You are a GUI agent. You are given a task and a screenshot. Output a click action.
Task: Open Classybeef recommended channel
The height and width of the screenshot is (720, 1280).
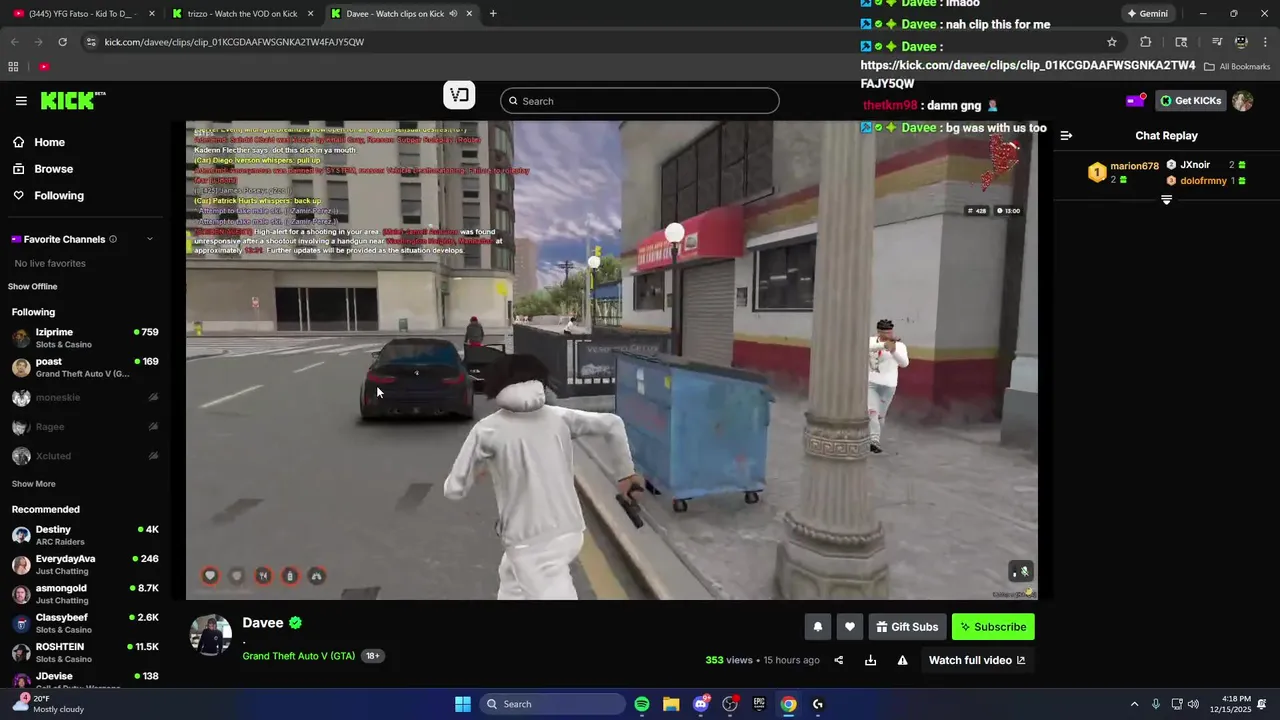tap(85, 623)
